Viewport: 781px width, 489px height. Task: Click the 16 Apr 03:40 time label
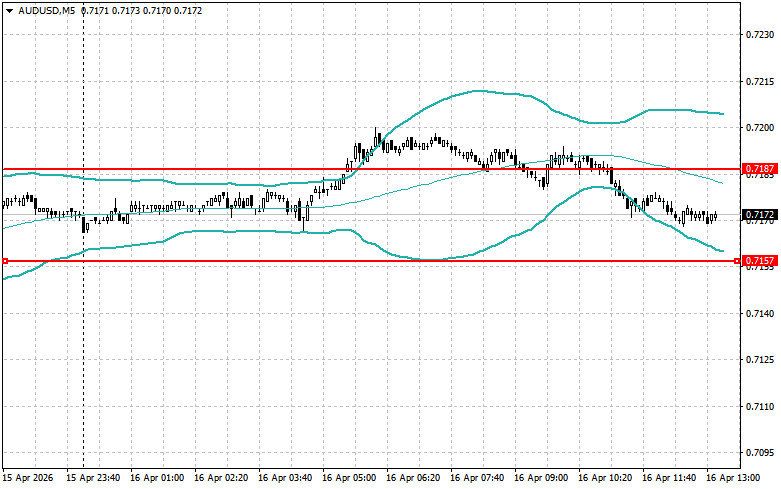tap(285, 478)
